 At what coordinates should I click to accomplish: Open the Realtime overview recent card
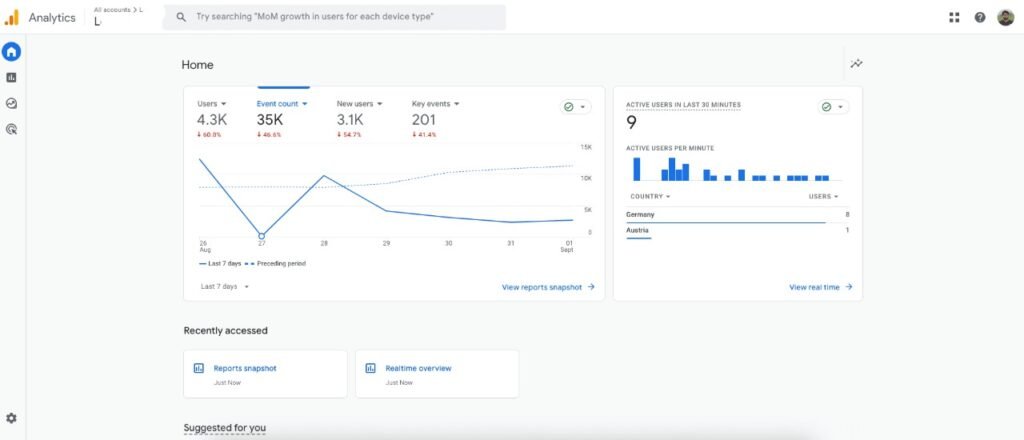click(x=437, y=374)
